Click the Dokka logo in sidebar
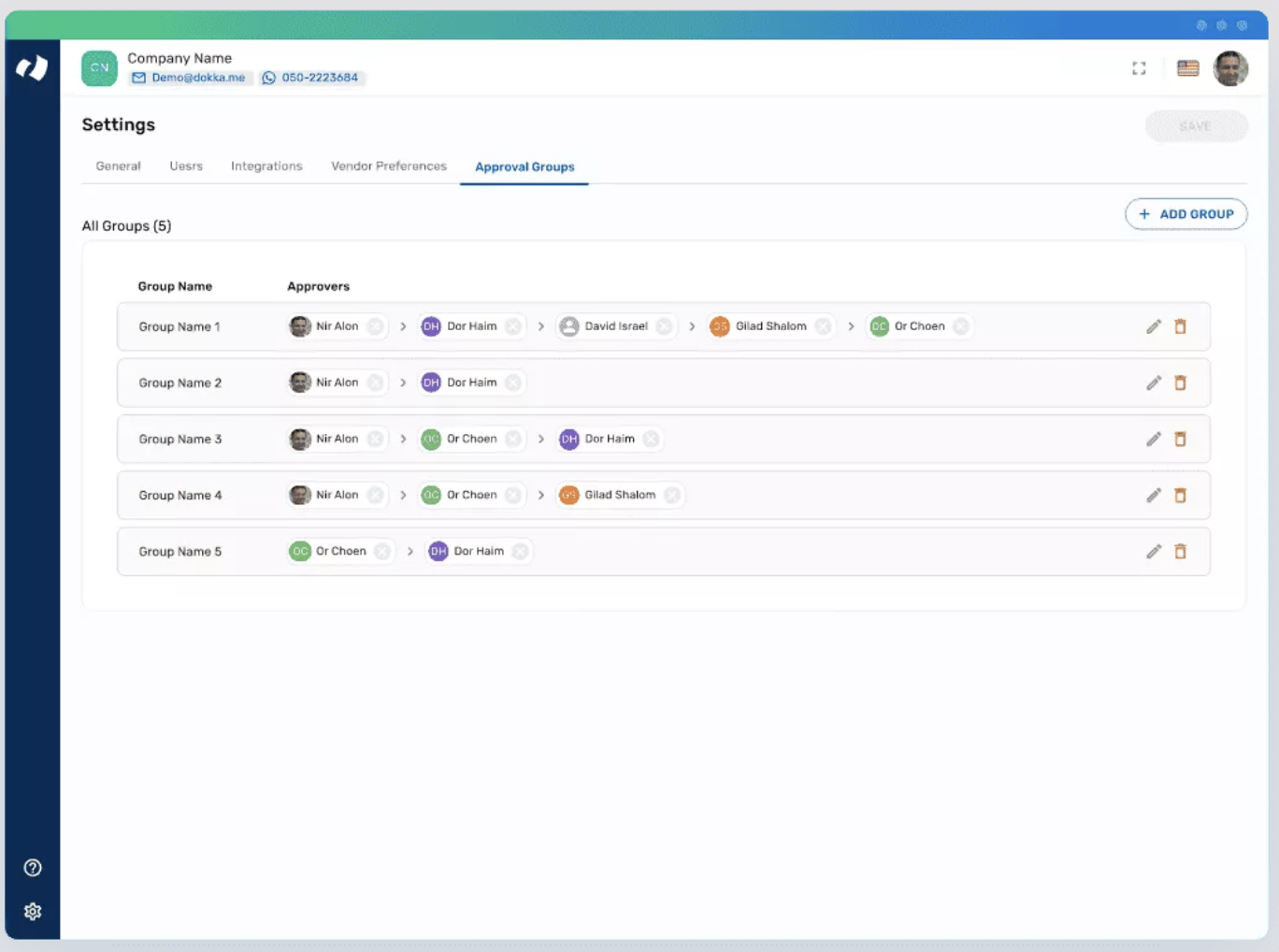1279x952 pixels. click(x=33, y=68)
